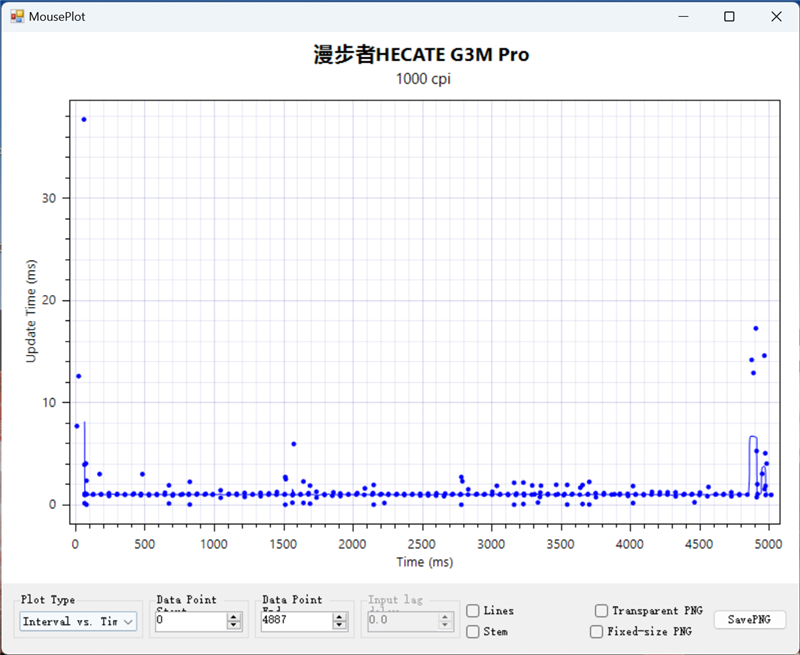This screenshot has height=655, width=800.
Task: Click the x-axis tick label 5000
Action: pyautogui.click(x=768, y=544)
